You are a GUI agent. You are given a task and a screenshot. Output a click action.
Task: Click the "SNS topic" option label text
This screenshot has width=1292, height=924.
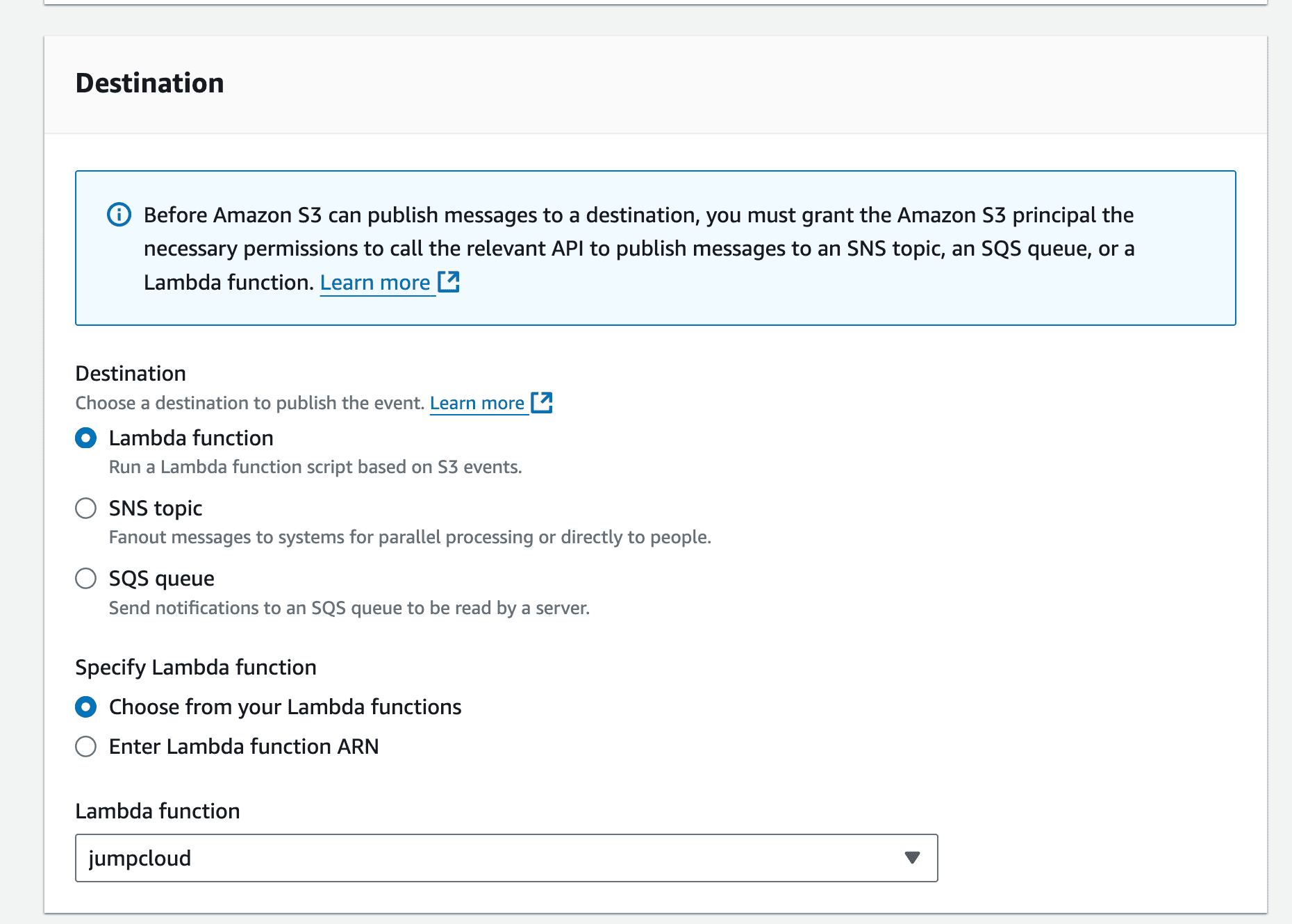tap(156, 509)
